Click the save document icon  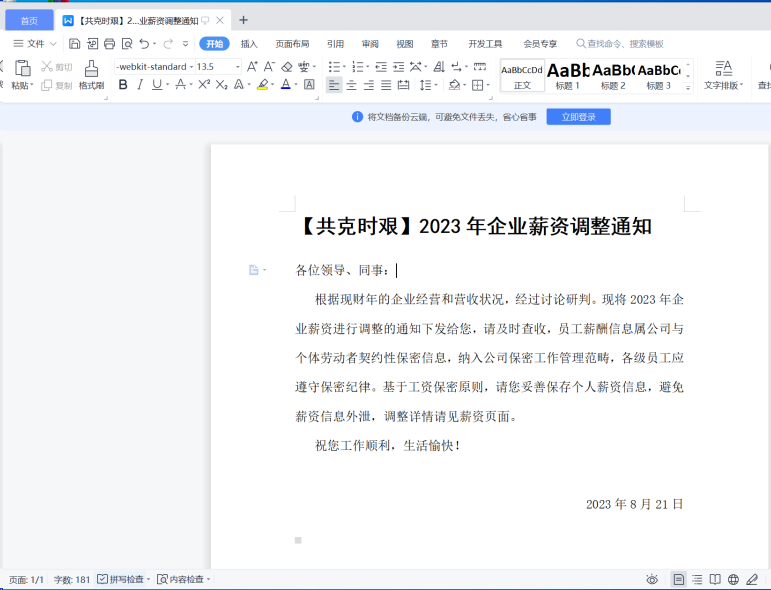pyautogui.click(x=75, y=44)
